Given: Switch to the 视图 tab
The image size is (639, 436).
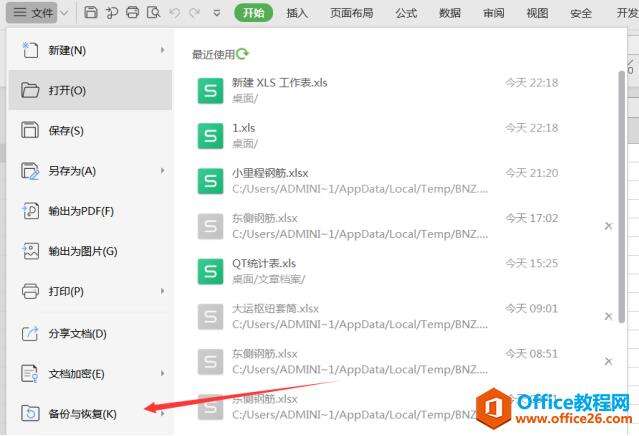Looking at the screenshot, I should (x=537, y=13).
